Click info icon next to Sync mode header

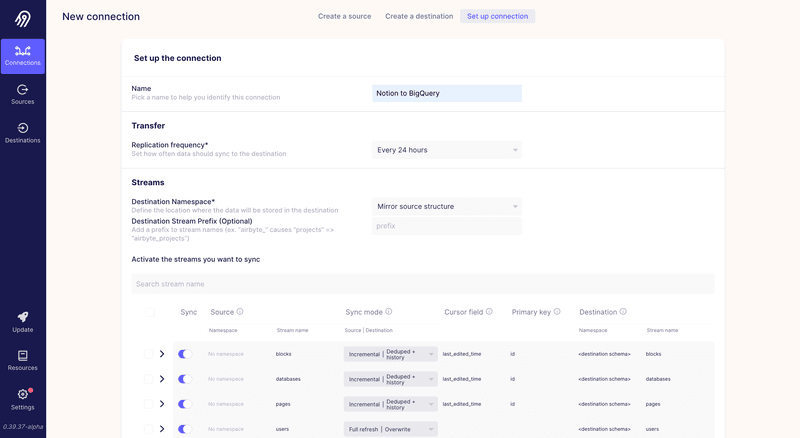pos(389,311)
